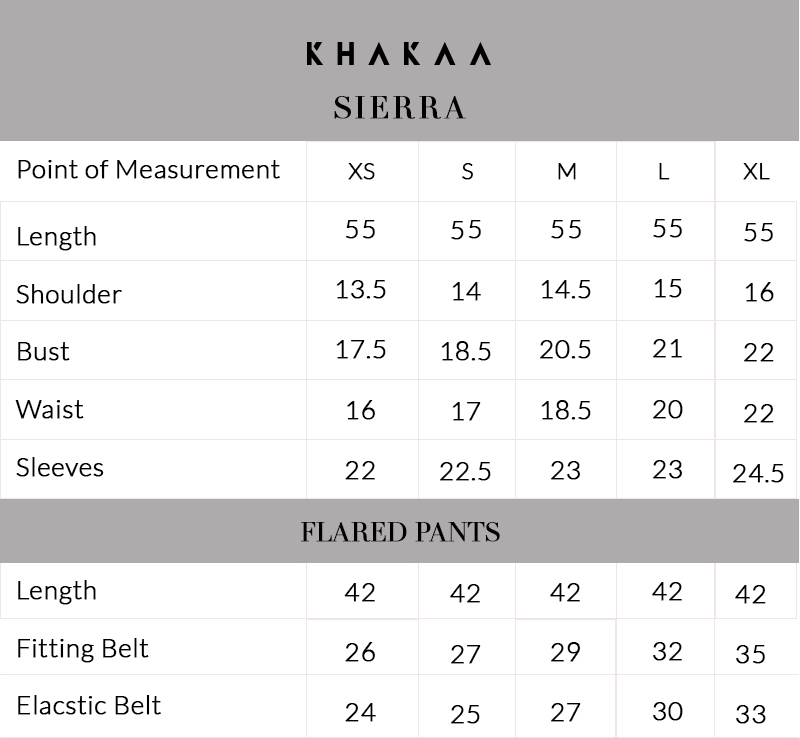Screen dimensions: 800x738
Task: Click the Elacstic Belt row label
Action: [89, 706]
